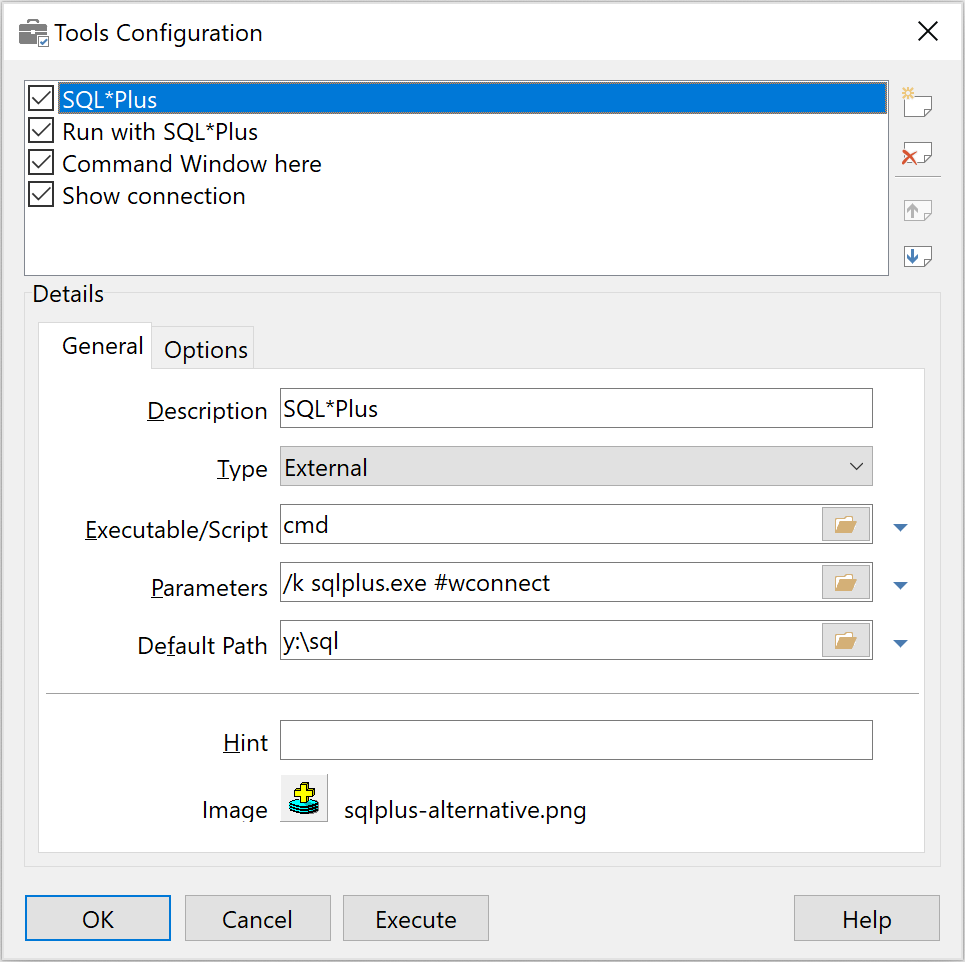
Task: Click the Default Path text field
Action: [551, 641]
